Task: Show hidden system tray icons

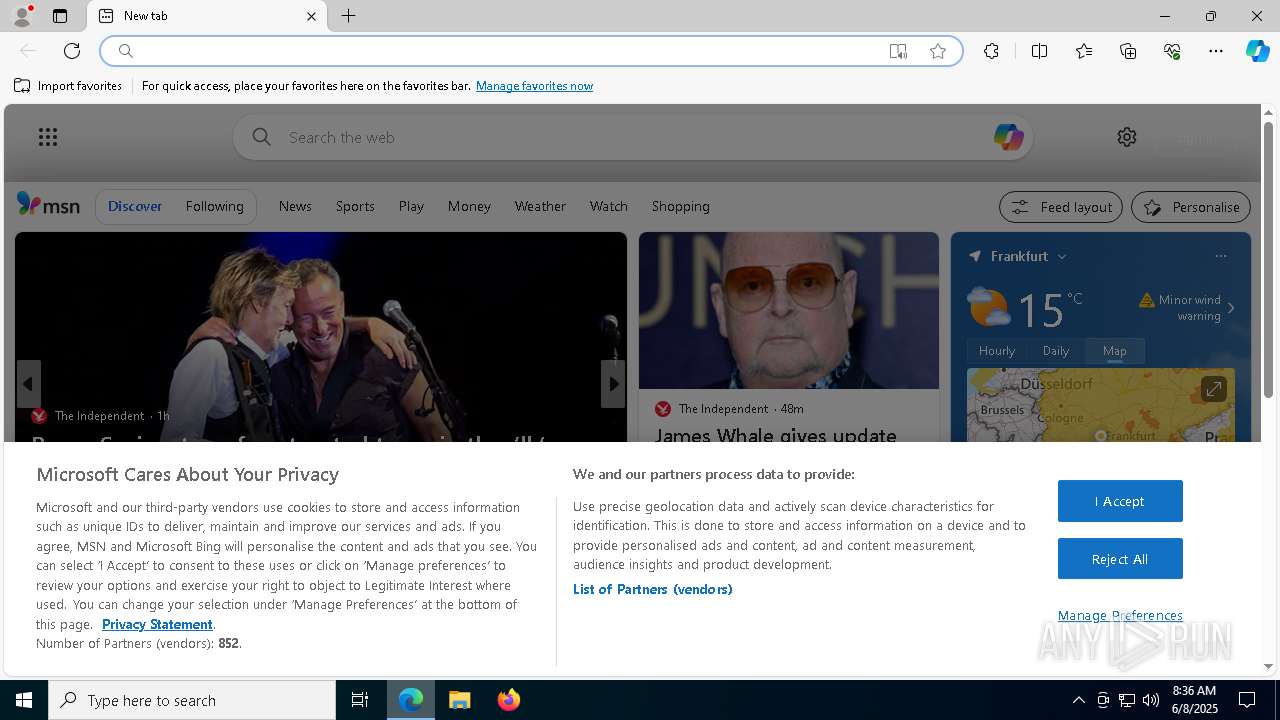Action: coord(1078,700)
